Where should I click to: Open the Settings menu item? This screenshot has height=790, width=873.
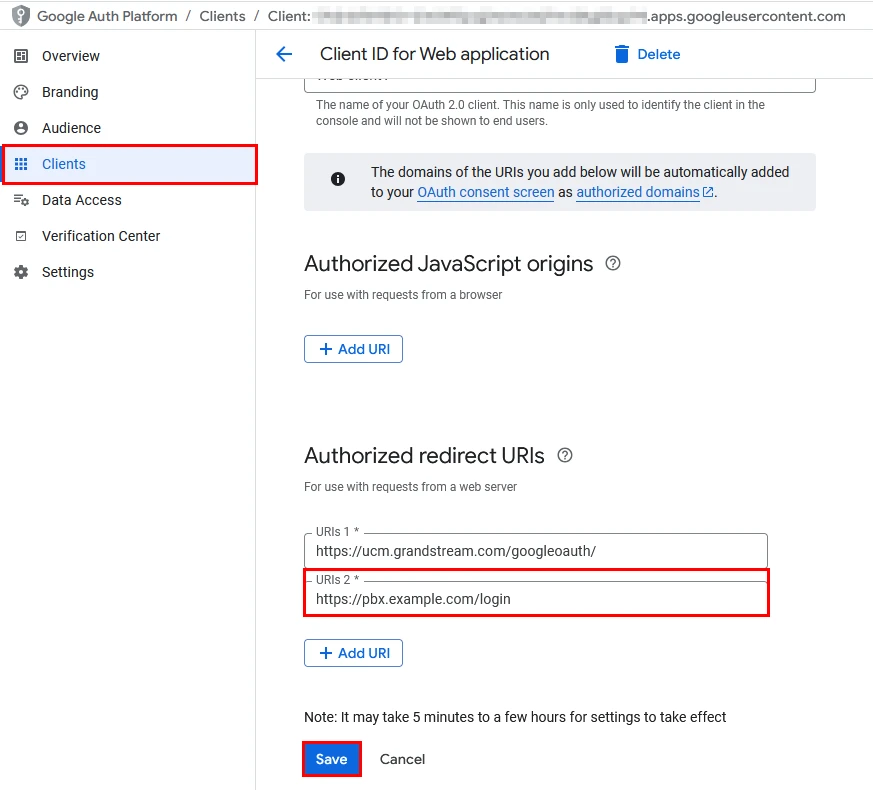coord(128,272)
